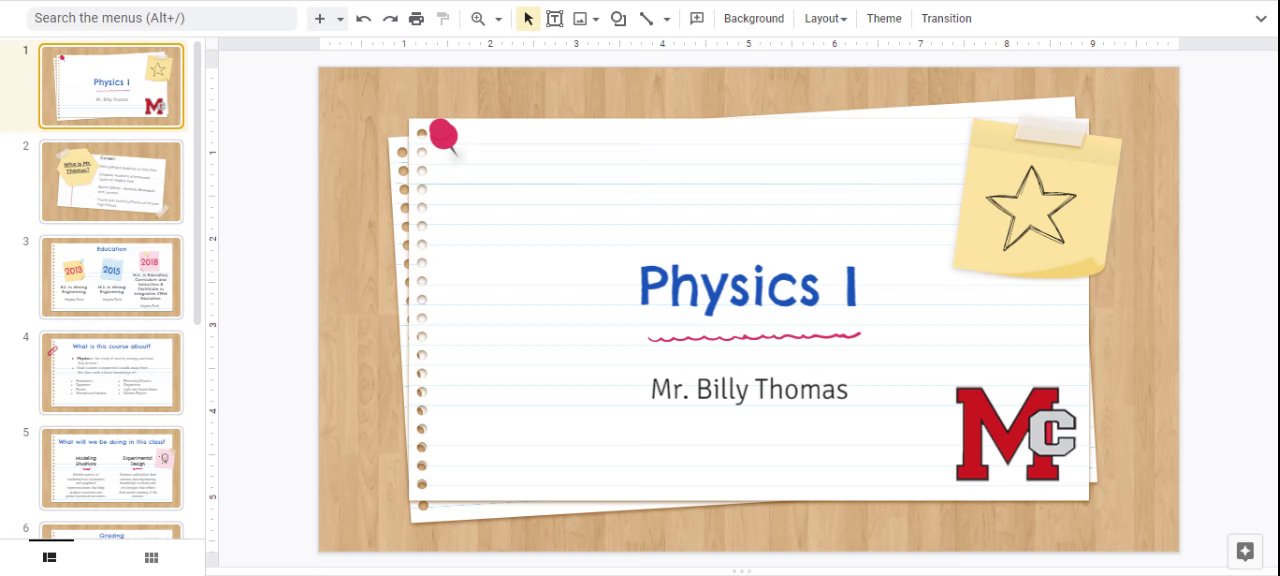This screenshot has height=576, width=1280.
Task: Insert a text box
Action: click(554, 19)
